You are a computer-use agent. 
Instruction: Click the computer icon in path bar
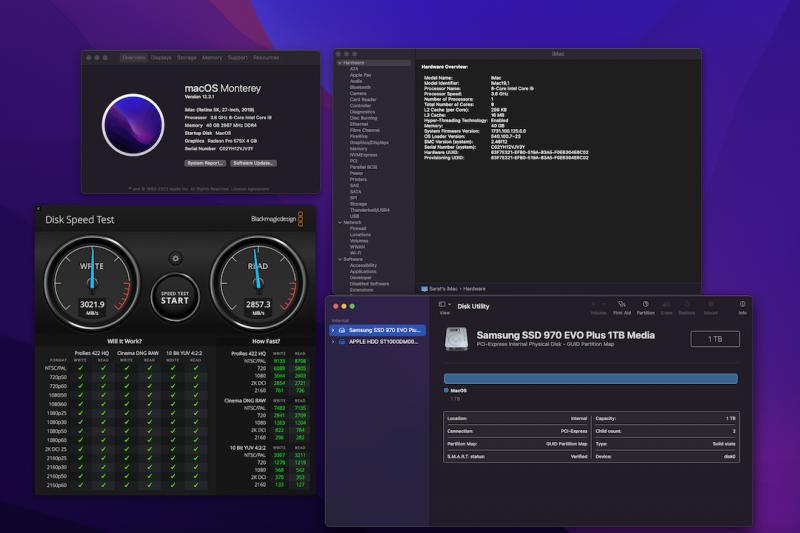pos(424,289)
